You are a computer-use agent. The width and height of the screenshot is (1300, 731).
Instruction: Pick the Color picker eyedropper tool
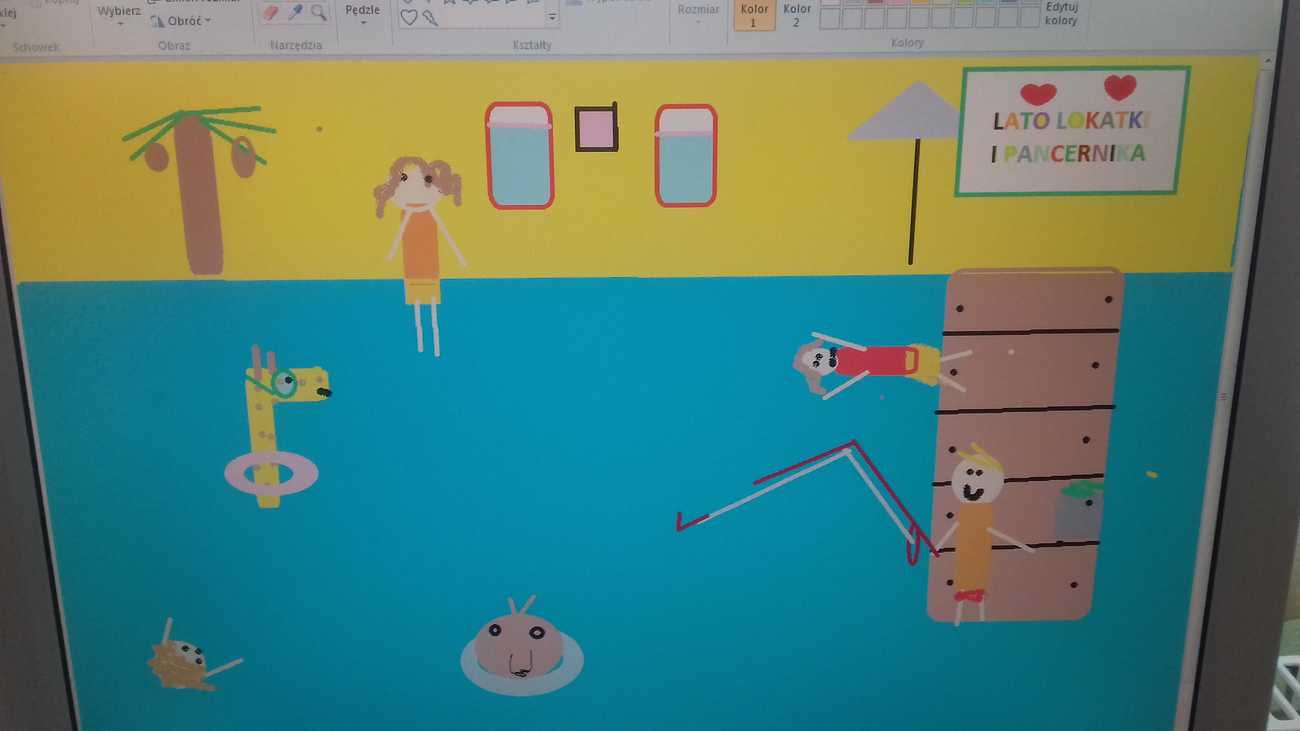click(295, 12)
